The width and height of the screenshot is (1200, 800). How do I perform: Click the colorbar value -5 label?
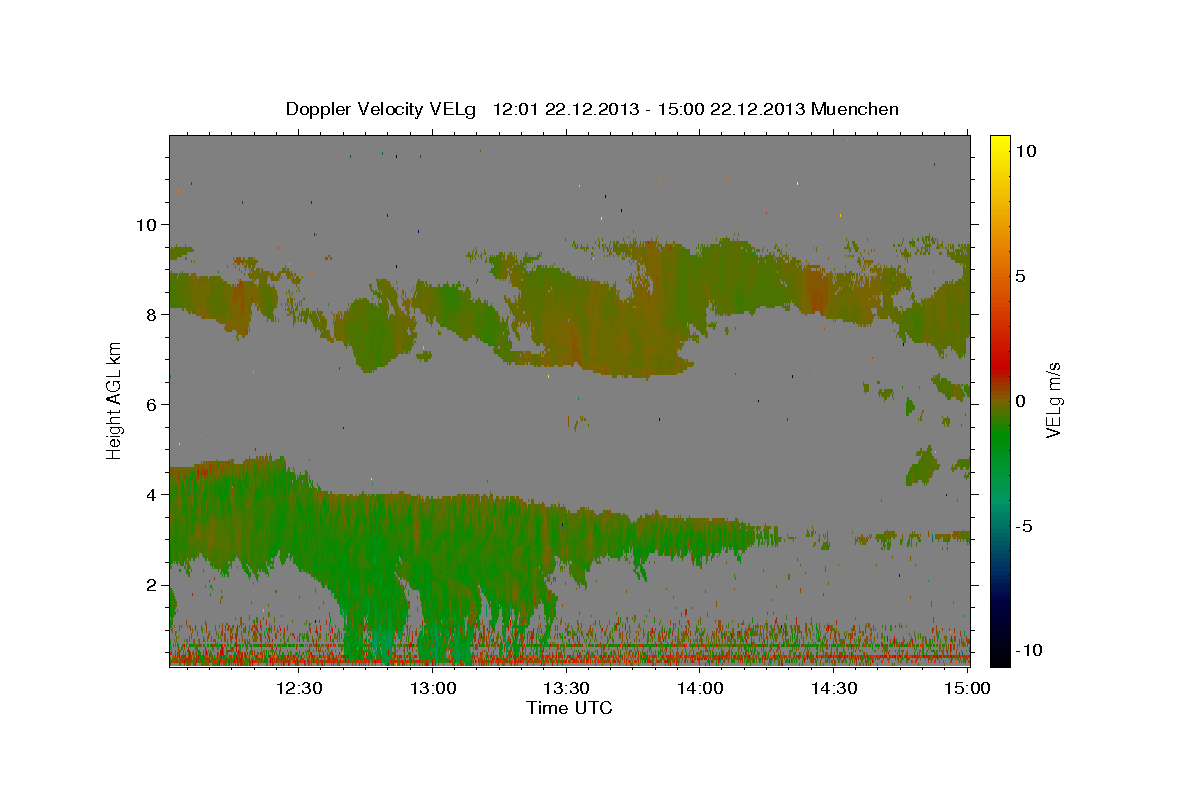(x=1025, y=526)
